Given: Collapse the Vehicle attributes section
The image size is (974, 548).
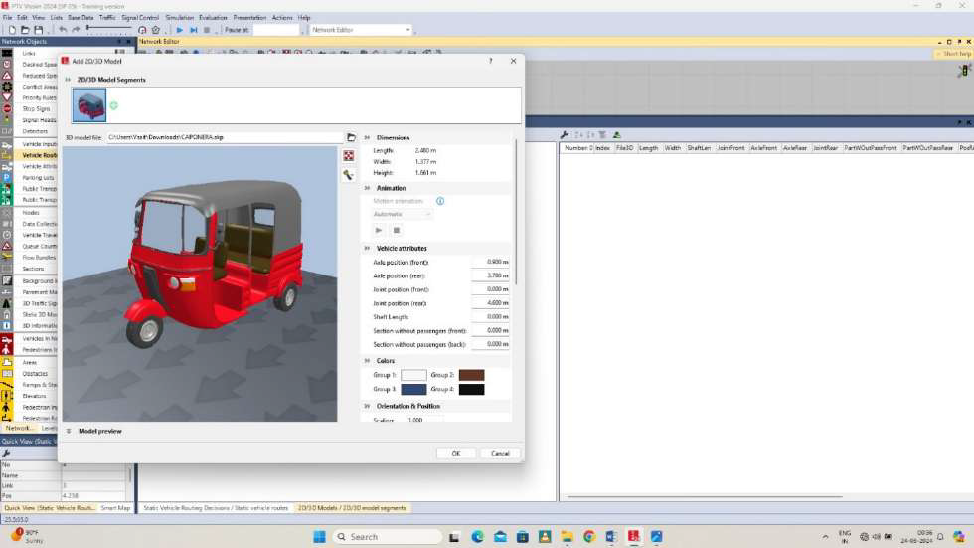Looking at the screenshot, I should click(367, 248).
